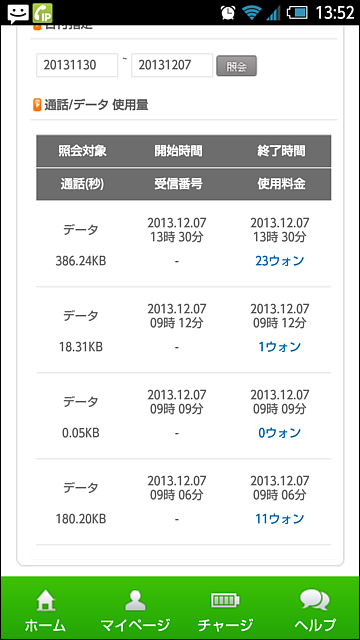Open the 11ウォン usage charge link

tap(280, 519)
